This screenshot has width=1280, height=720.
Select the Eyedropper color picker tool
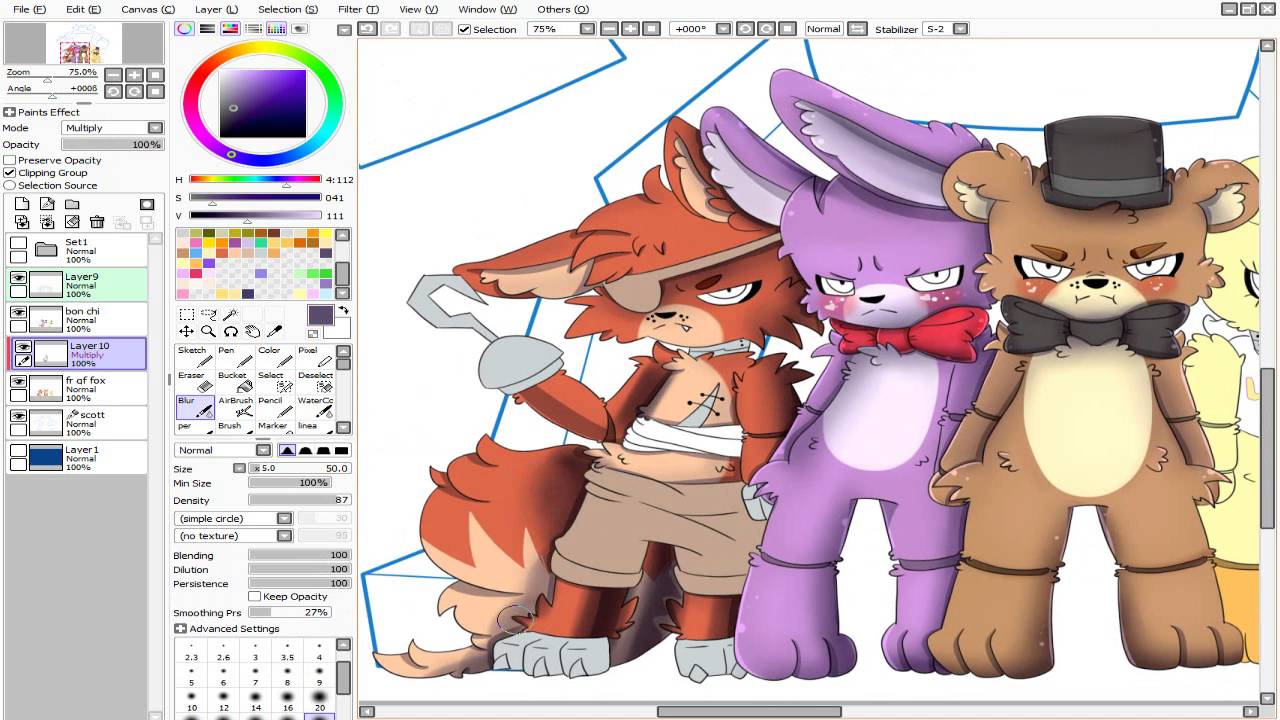tap(275, 331)
